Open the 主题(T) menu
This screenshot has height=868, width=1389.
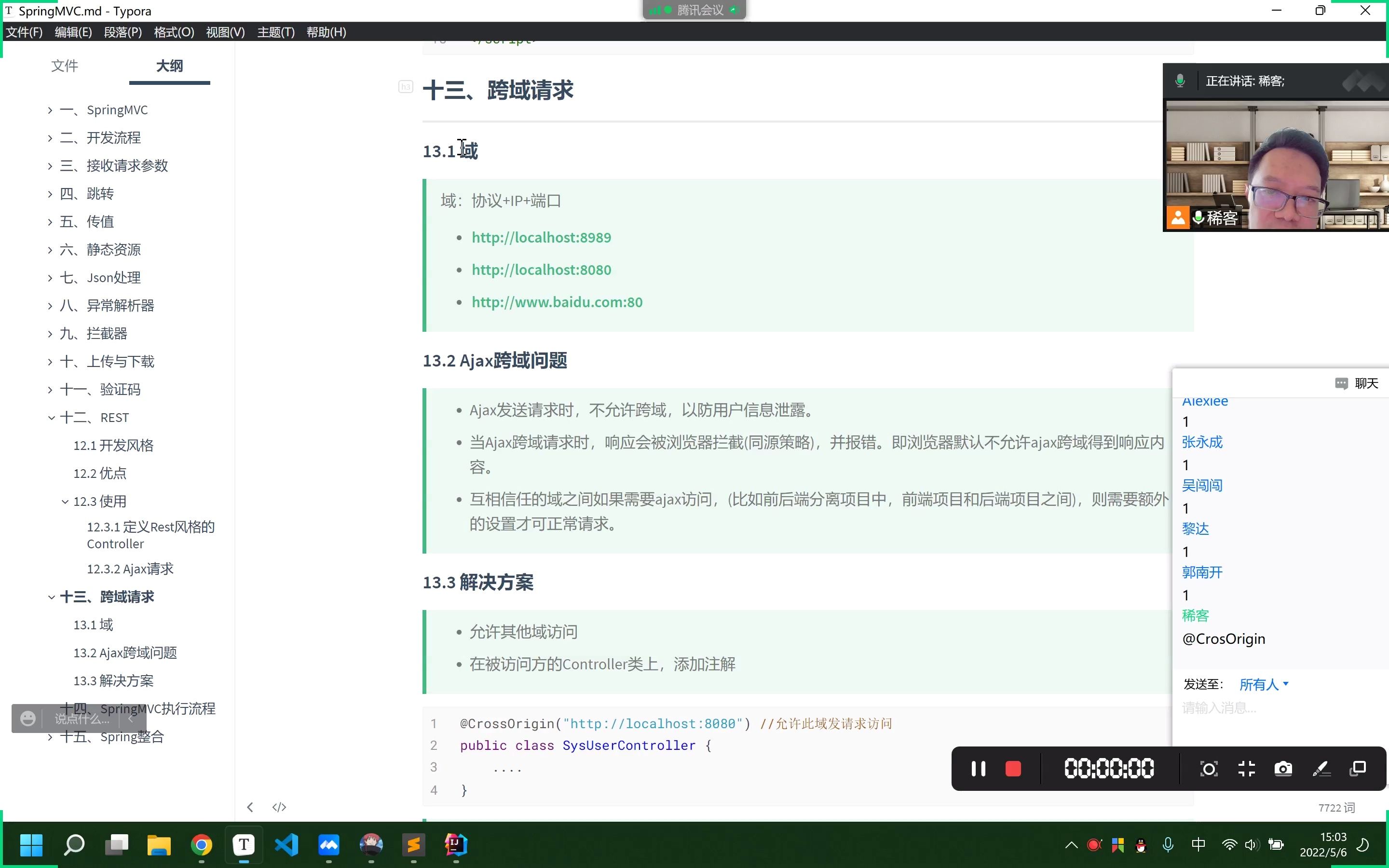[x=276, y=32]
